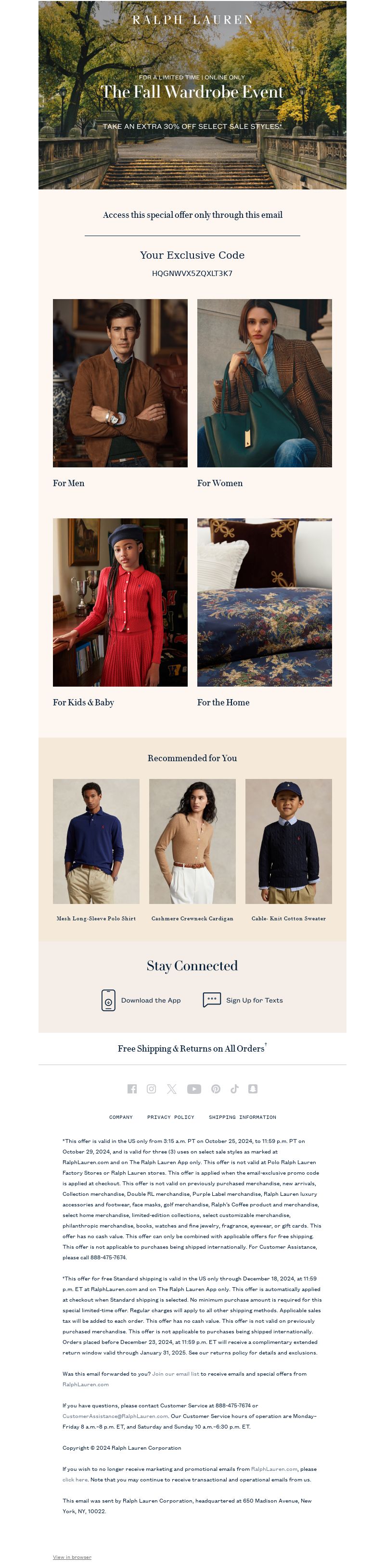Viewport: 385px width, 1568px height.
Task: Click the Download the App phone icon
Action: click(108, 1000)
